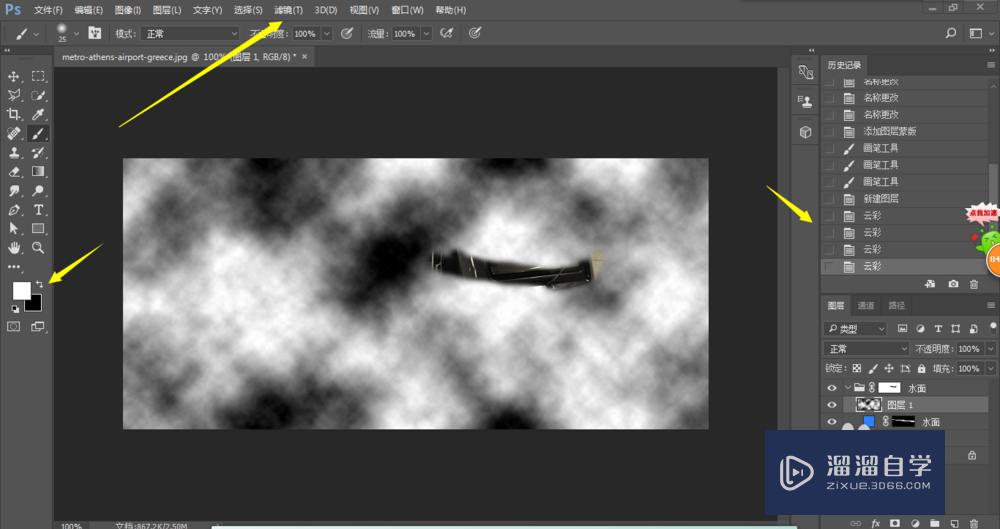Delete current history state trash icon
1000x529 pixels.
(x=974, y=284)
